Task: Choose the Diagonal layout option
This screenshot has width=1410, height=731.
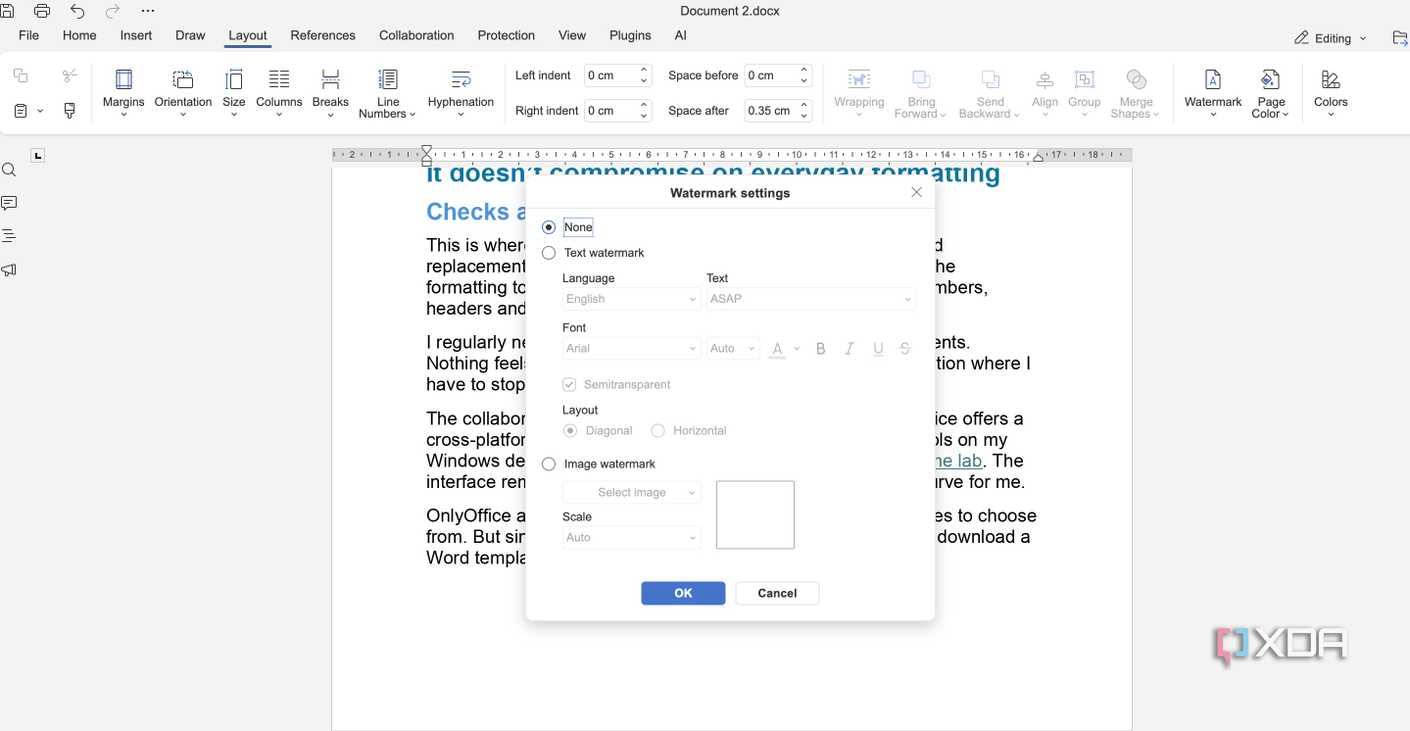Action: [x=570, y=431]
